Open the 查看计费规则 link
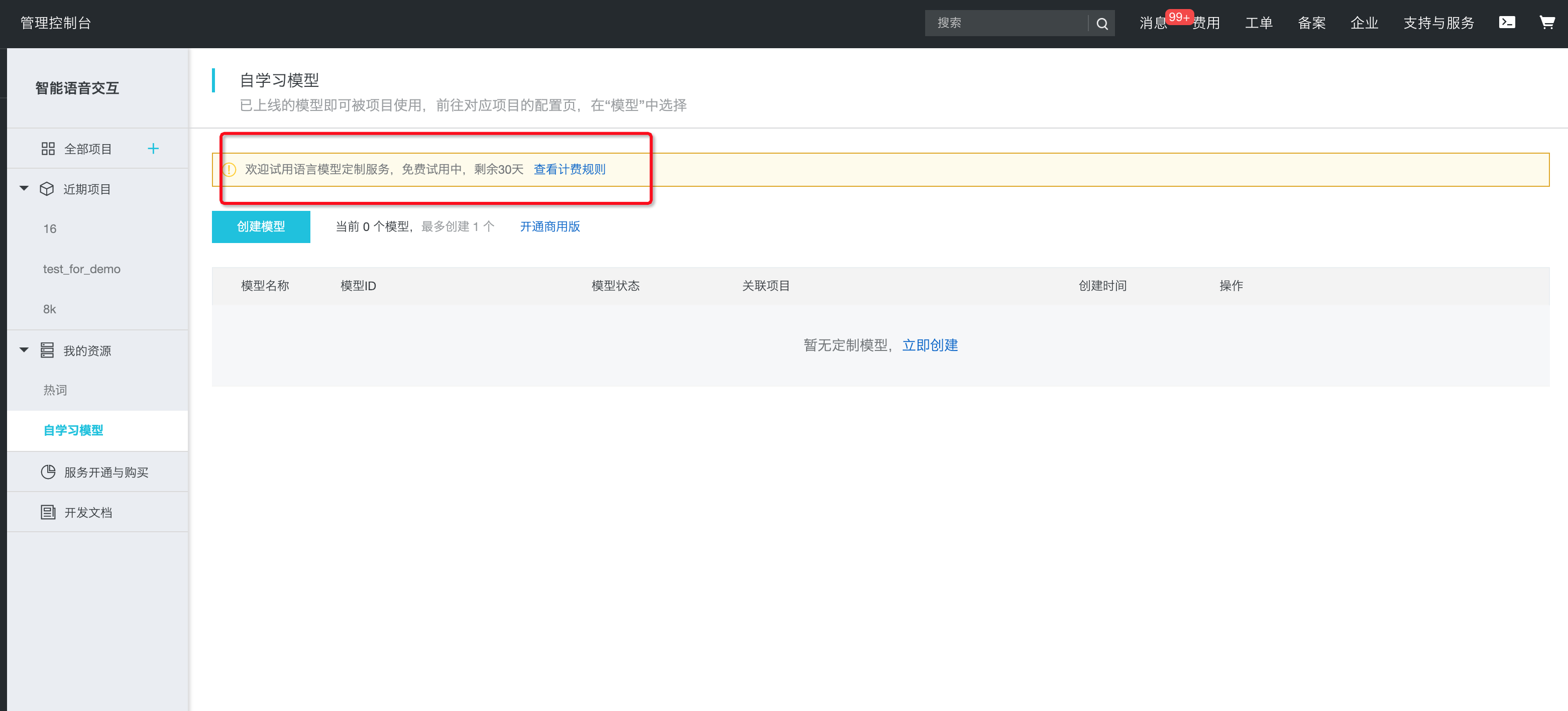This screenshot has height=711, width=1568. tap(569, 169)
